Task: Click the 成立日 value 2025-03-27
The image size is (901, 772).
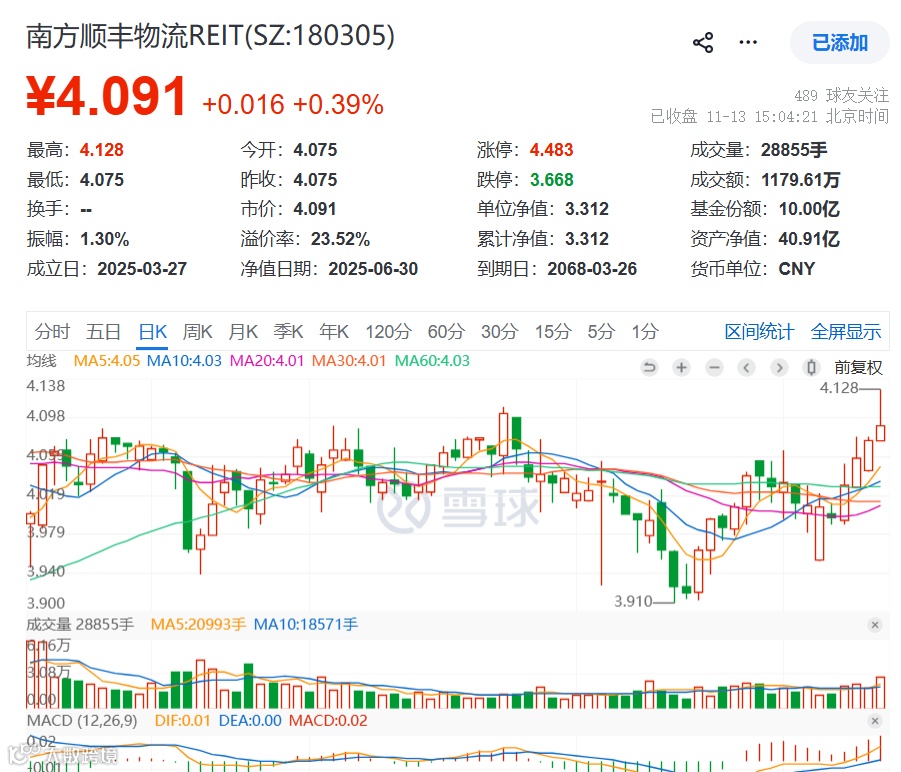Action: pos(142,269)
